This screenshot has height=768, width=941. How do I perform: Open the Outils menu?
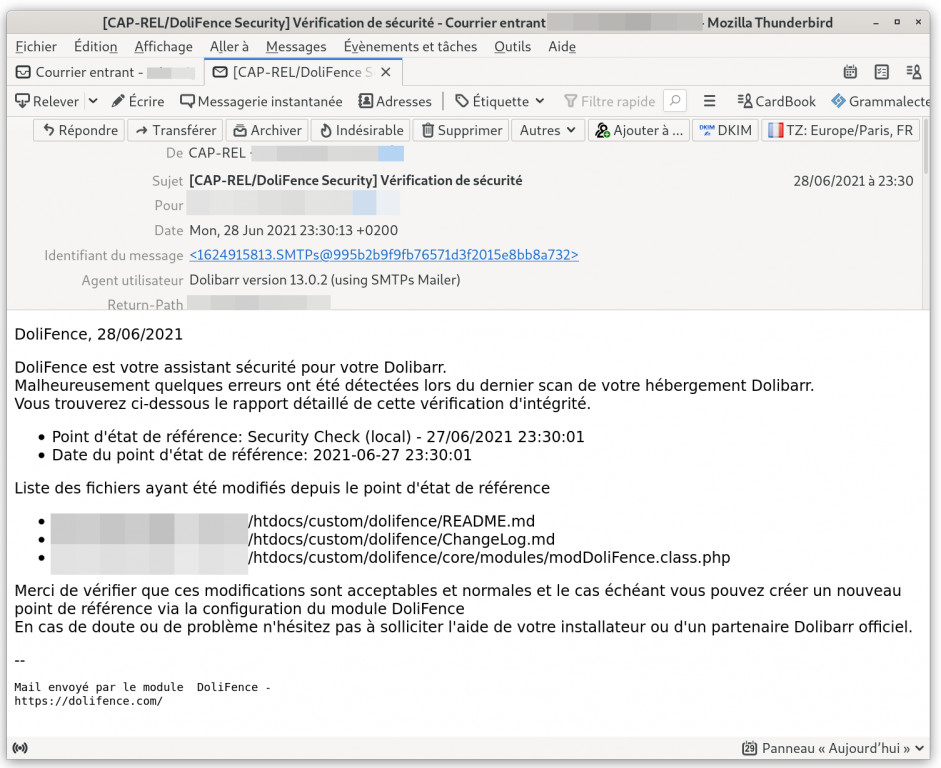[x=513, y=47]
